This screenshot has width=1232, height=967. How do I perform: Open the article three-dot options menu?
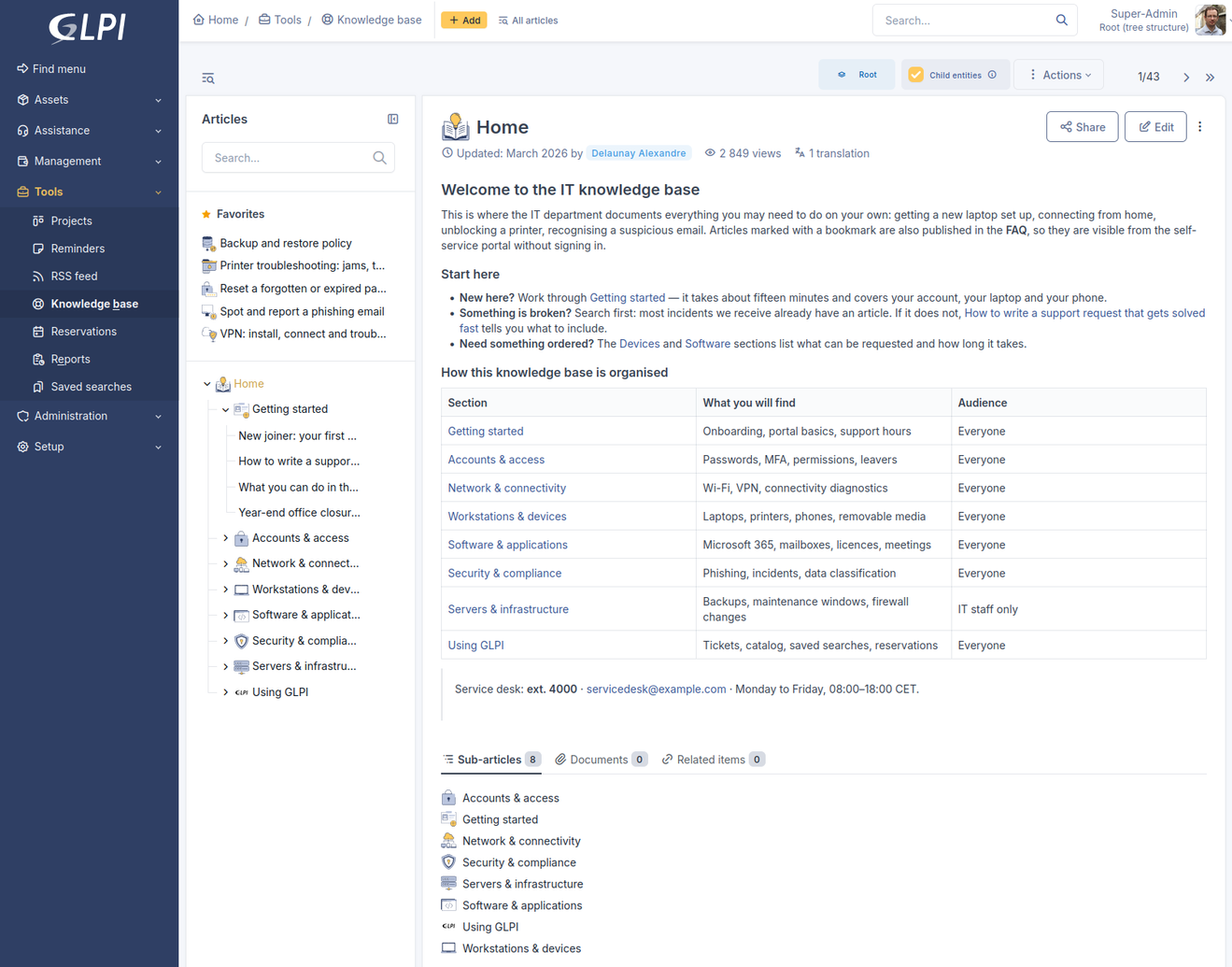1200,127
